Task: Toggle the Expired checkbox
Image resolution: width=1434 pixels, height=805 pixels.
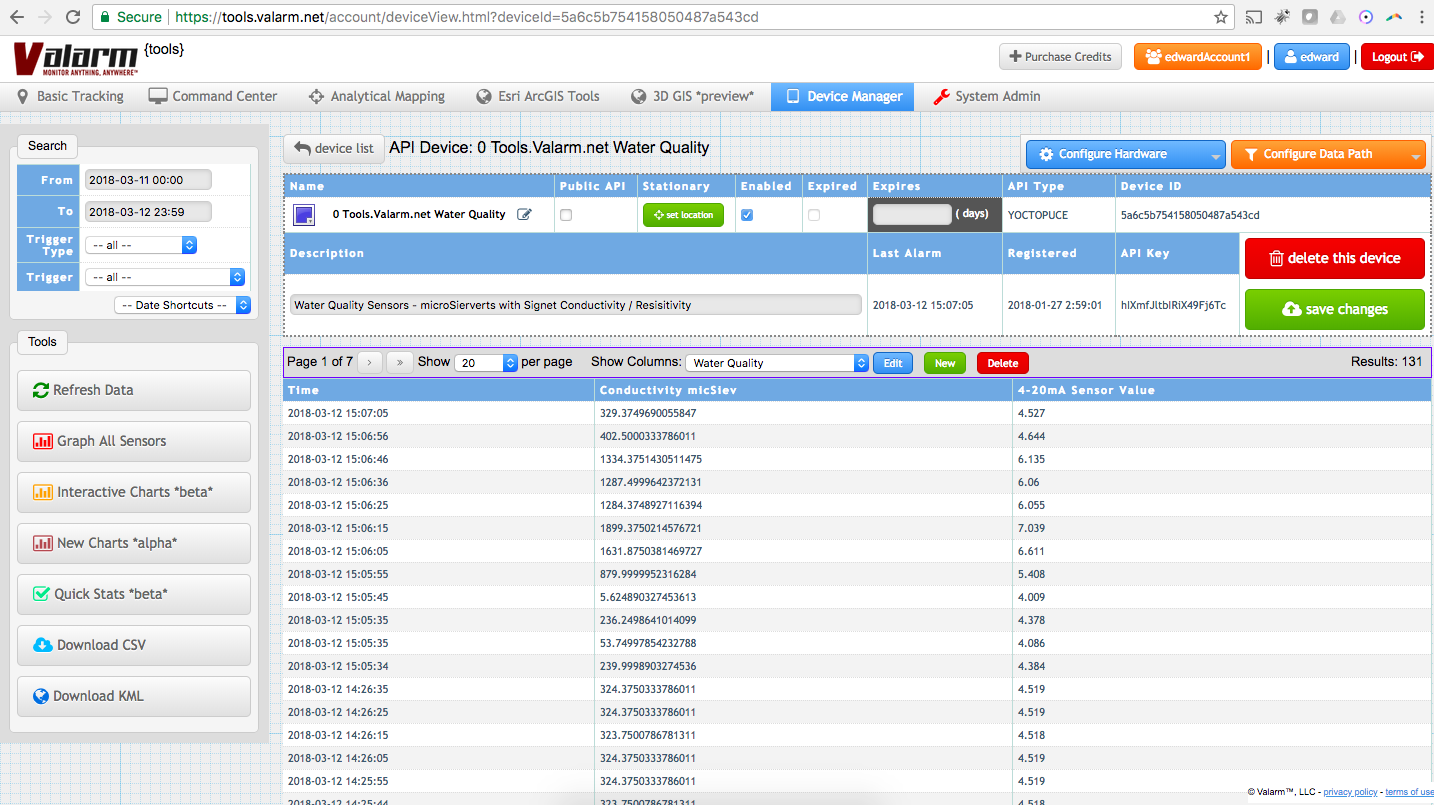Action: coord(814,215)
